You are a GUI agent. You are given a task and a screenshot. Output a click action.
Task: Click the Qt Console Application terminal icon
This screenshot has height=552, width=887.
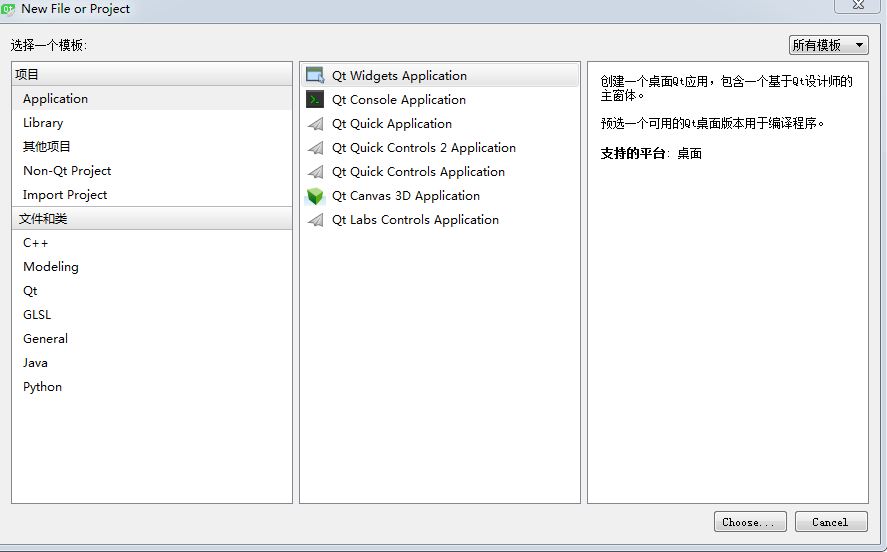click(x=315, y=99)
